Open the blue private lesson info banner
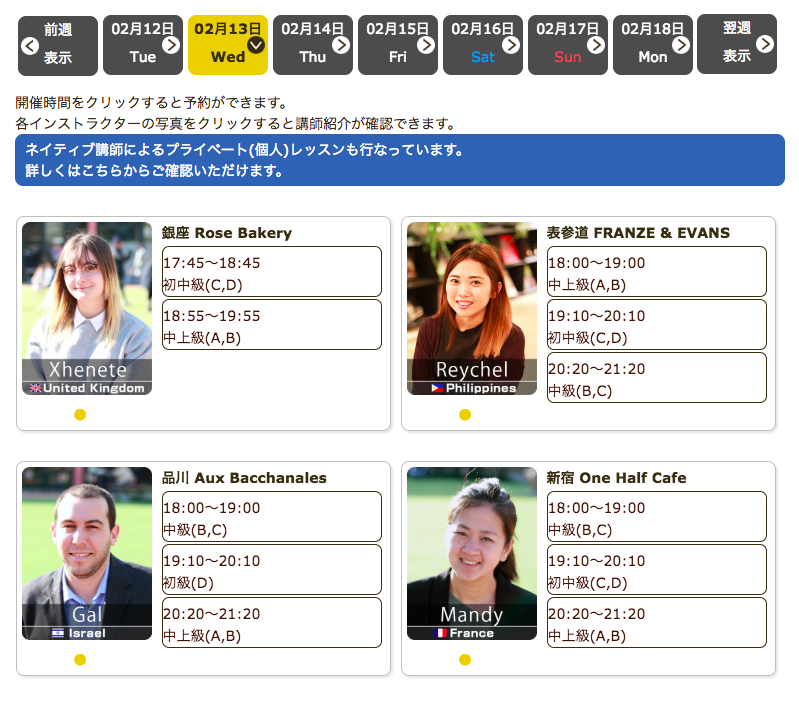The height and width of the screenshot is (715, 799). (x=399, y=160)
